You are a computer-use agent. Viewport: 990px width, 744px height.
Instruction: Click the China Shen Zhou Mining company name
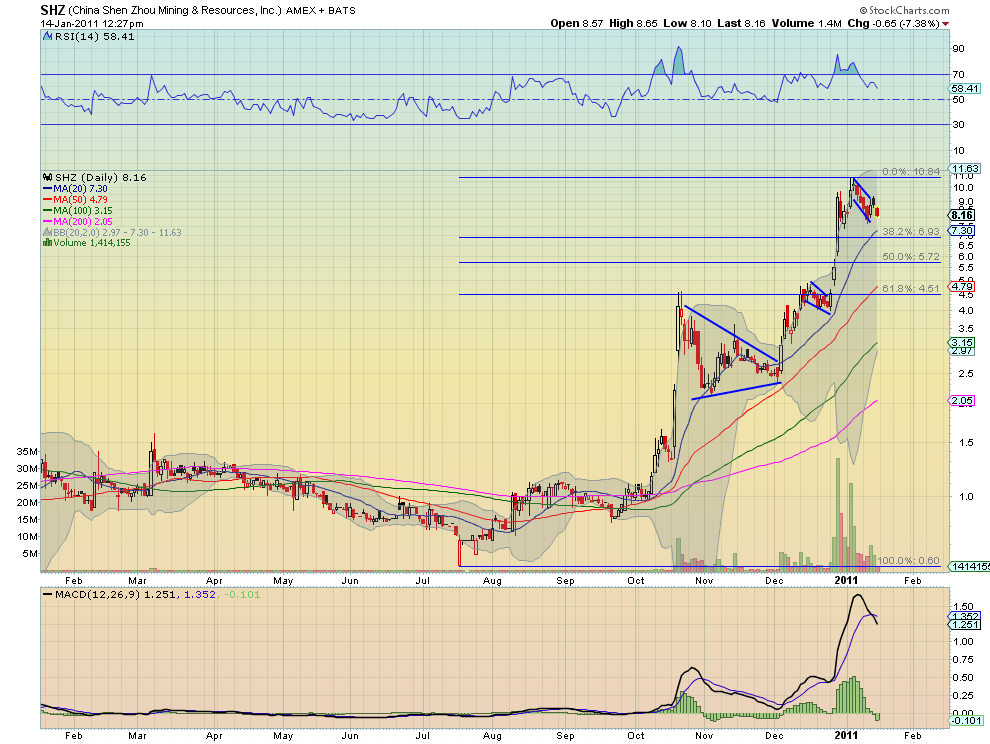click(174, 11)
